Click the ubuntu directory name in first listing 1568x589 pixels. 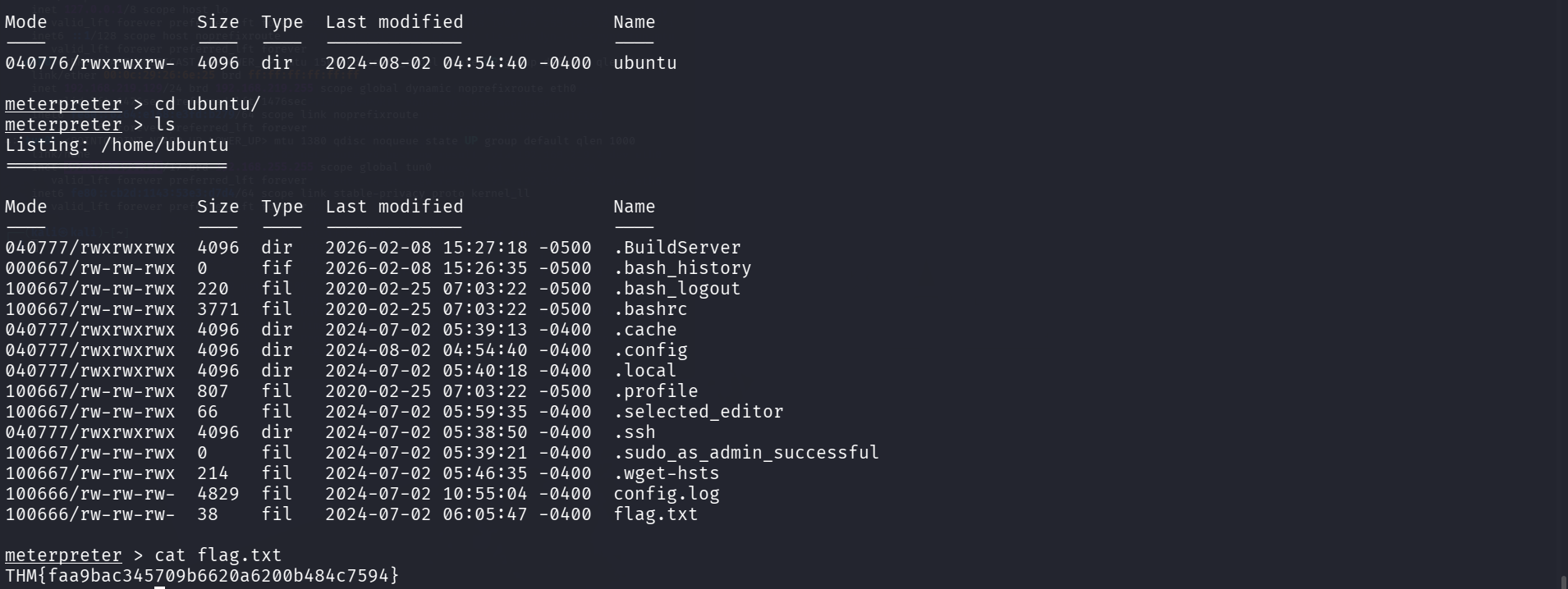(644, 63)
